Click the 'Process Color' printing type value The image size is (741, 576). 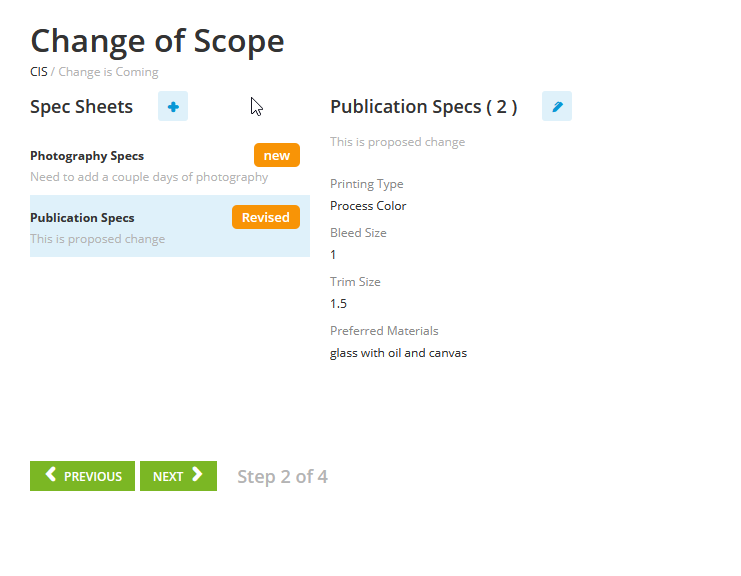368,206
